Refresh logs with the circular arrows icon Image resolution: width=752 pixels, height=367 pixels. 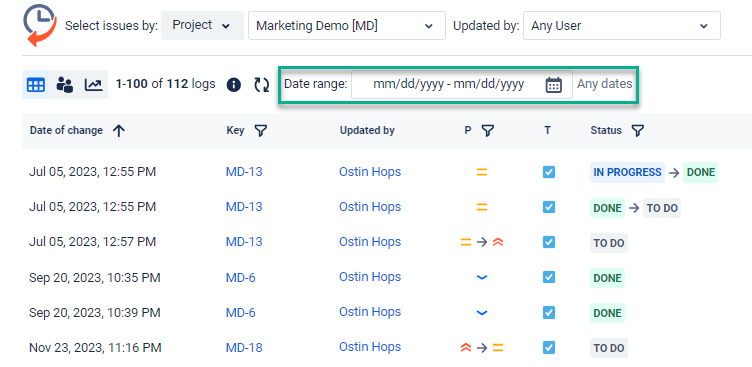(261, 85)
